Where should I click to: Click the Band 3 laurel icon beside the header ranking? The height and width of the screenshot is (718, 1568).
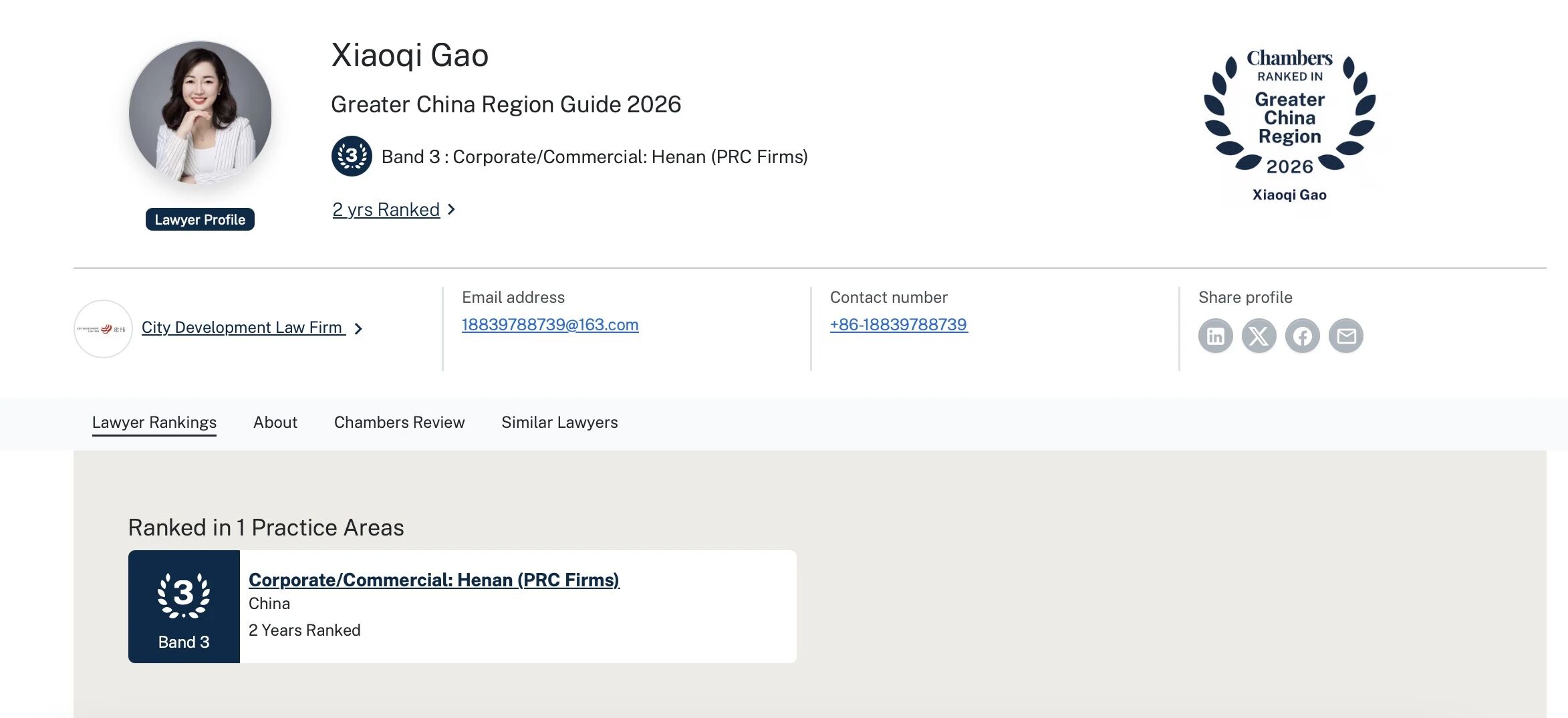point(352,156)
